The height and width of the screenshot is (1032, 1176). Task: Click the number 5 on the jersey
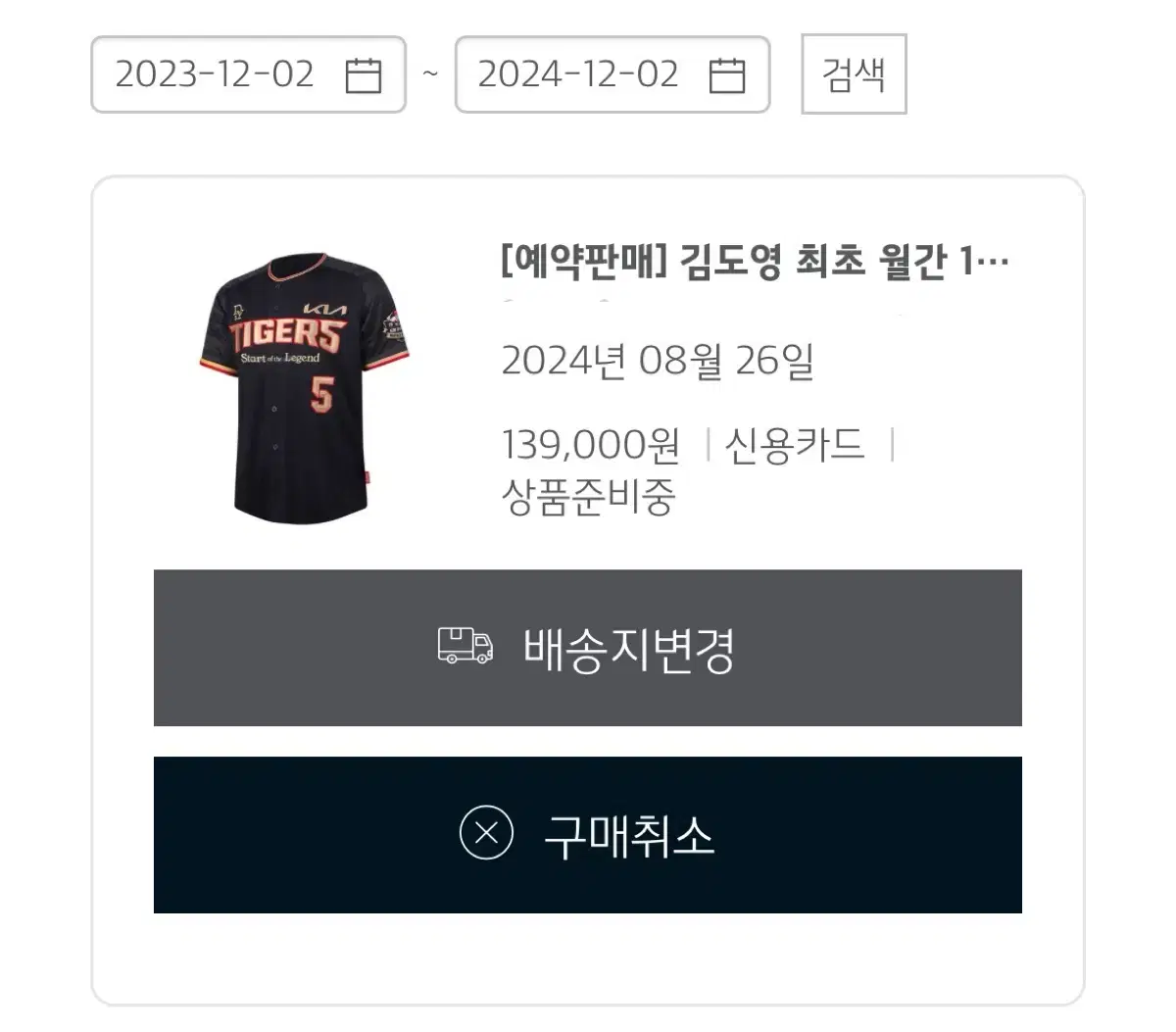(321, 395)
